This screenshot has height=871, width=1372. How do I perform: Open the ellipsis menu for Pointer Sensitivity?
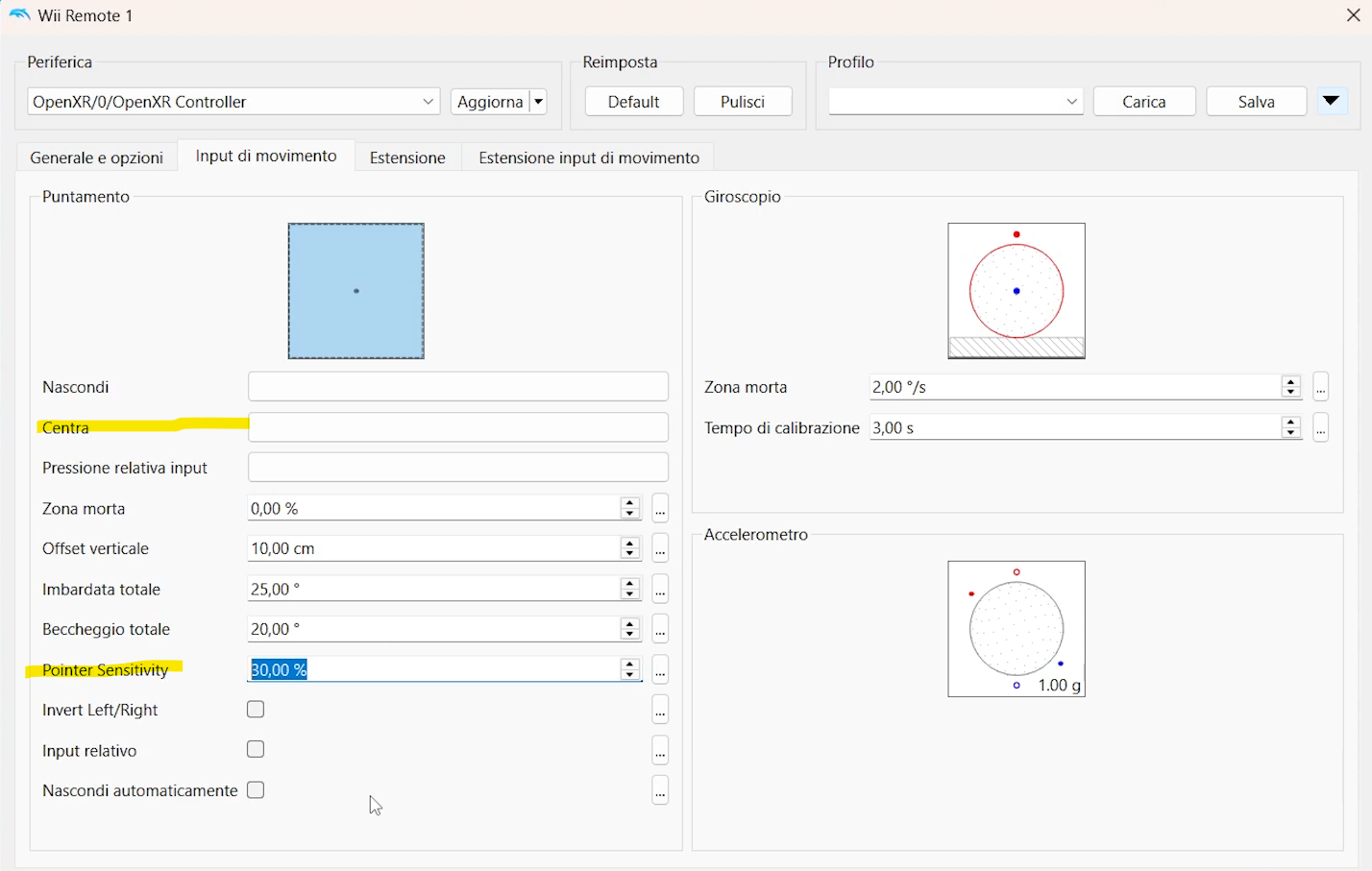click(x=660, y=670)
